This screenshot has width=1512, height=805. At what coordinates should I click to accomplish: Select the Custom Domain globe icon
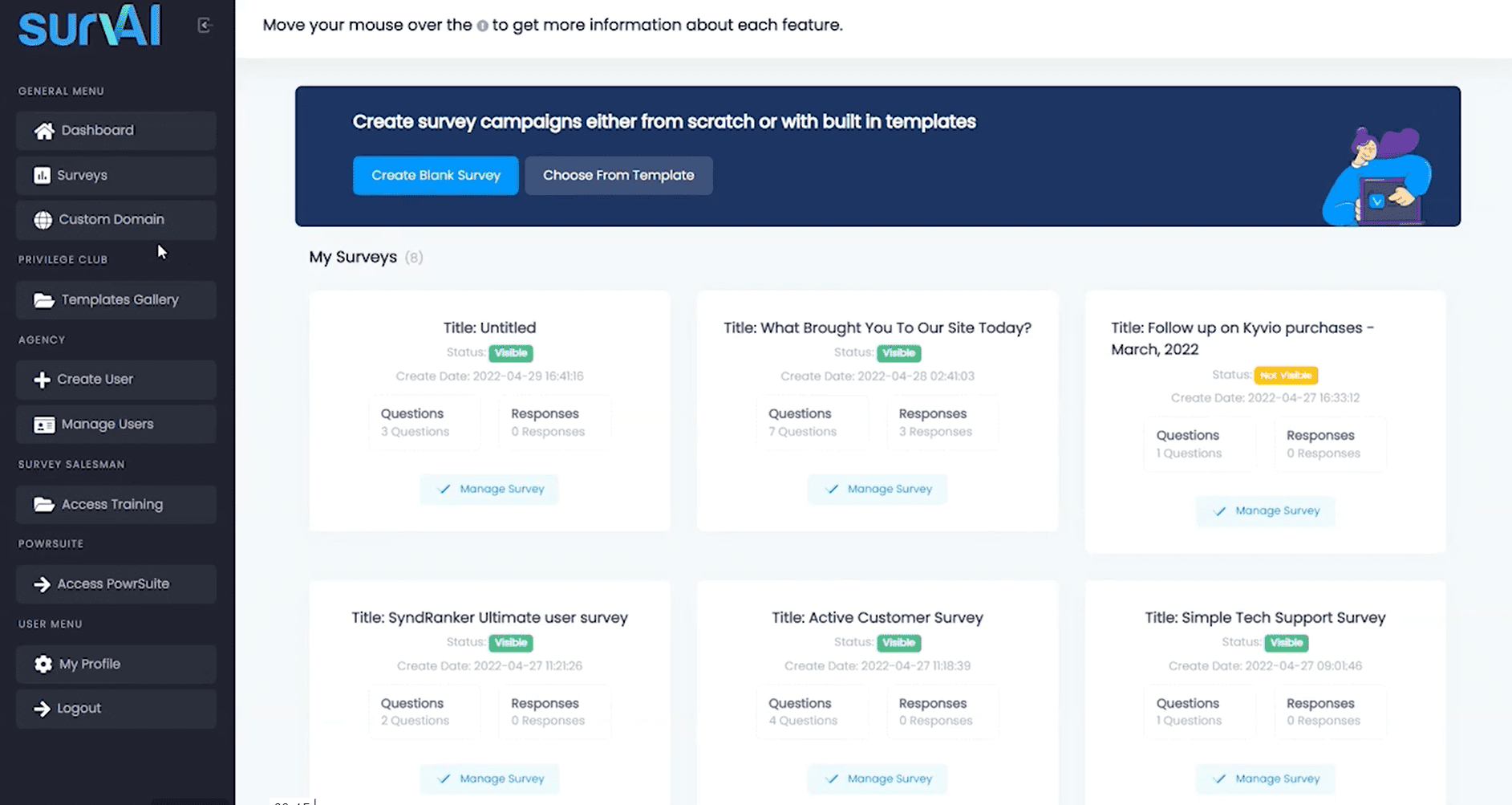click(43, 220)
